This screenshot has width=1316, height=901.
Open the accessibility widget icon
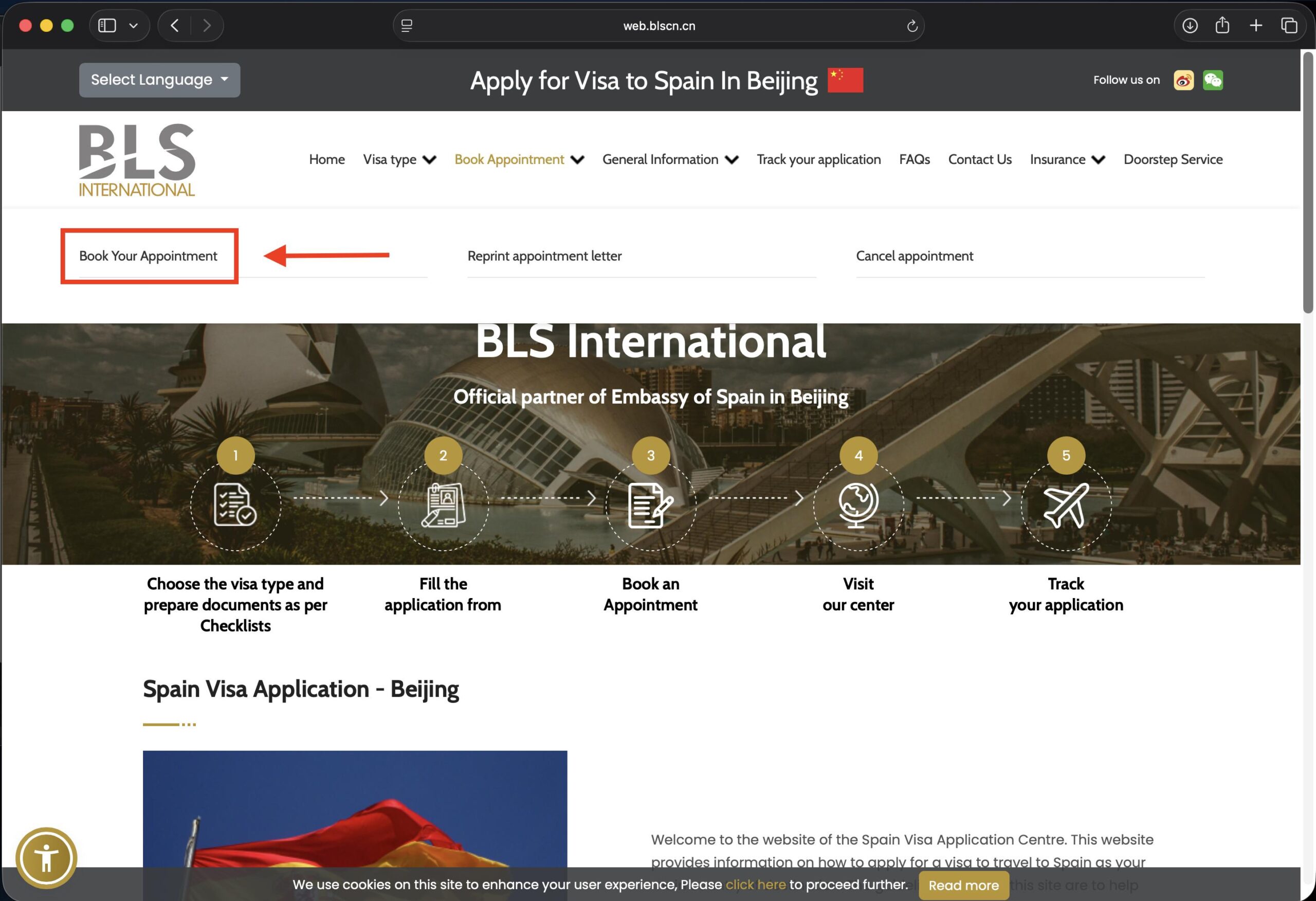(x=46, y=858)
